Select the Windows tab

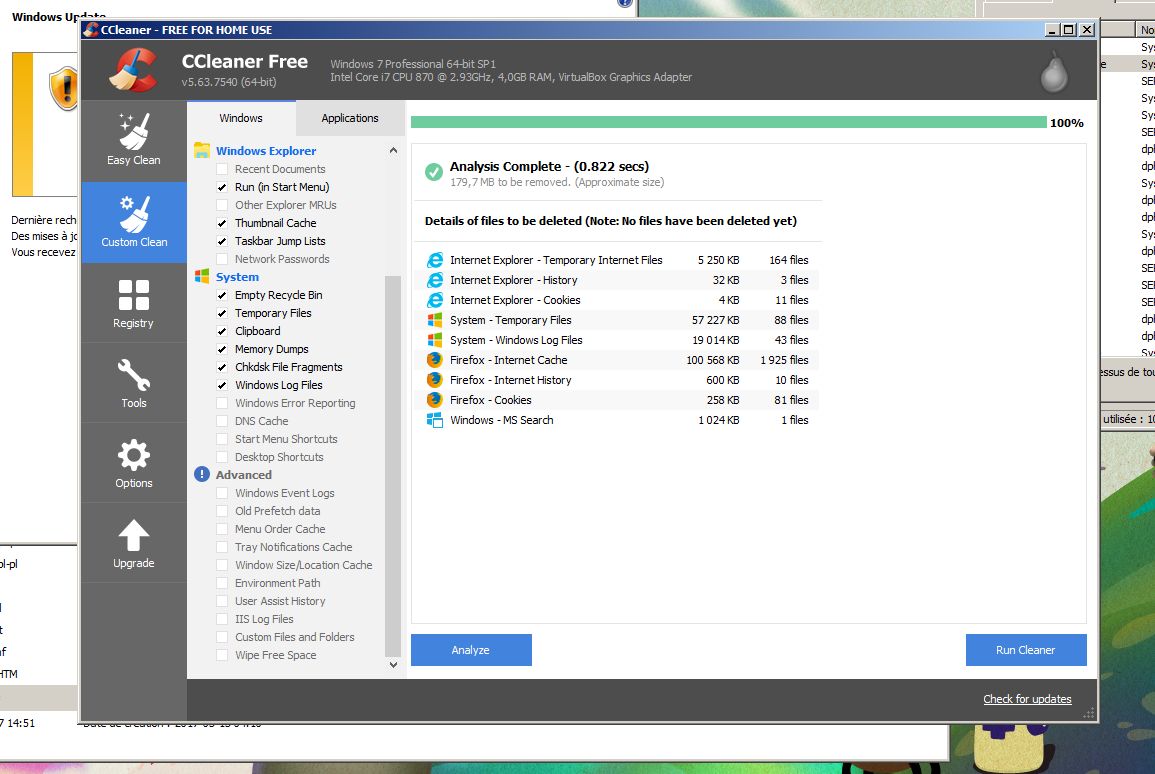coord(240,117)
